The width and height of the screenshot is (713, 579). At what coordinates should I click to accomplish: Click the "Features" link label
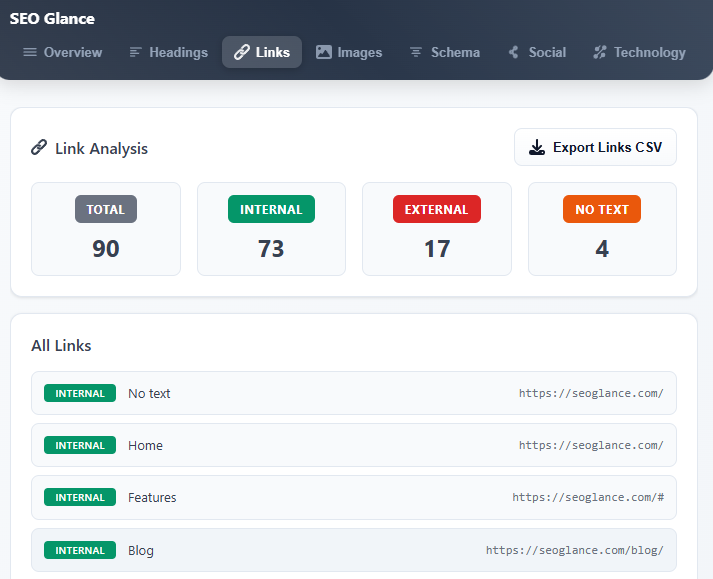point(152,498)
